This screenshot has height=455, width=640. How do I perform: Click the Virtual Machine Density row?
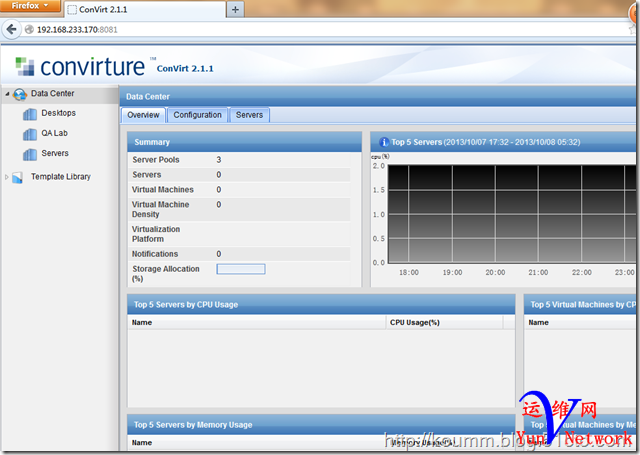[x=239, y=209]
